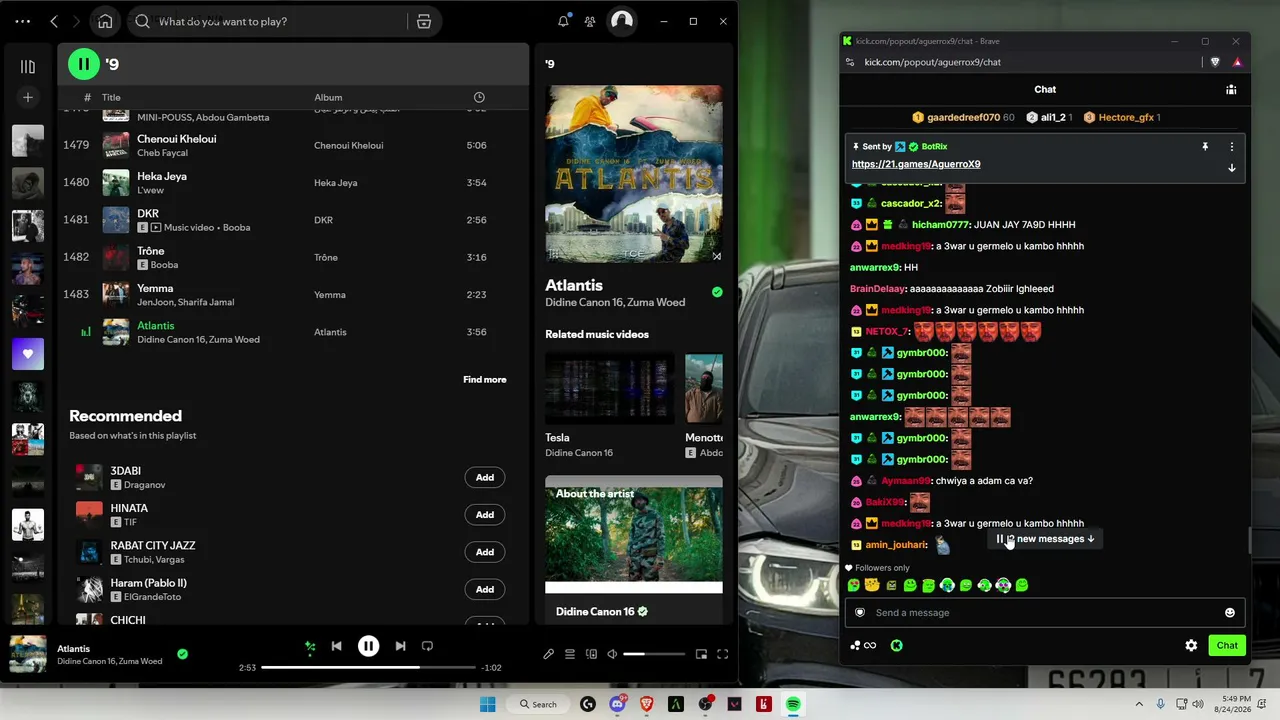Screen dimensions: 1280x720
Task: Open the Atlantis cover art in Now Playing
Action: click(x=634, y=174)
